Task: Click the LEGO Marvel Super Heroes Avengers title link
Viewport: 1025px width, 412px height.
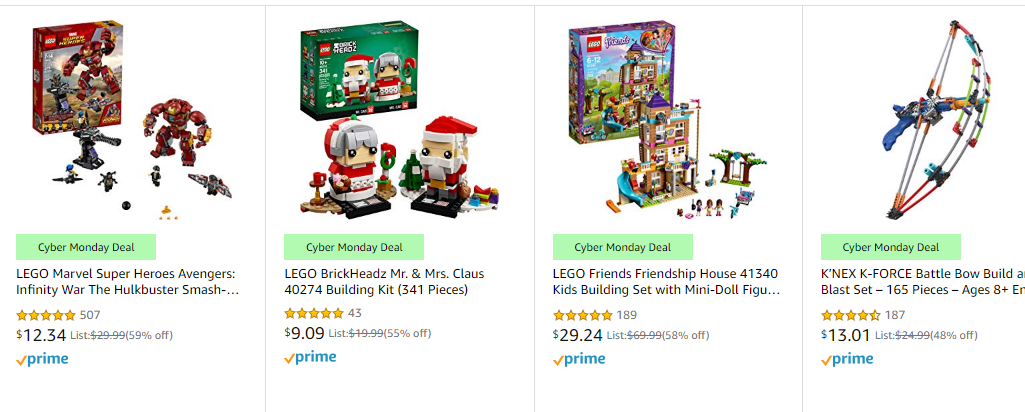Action: pyautogui.click(x=127, y=282)
